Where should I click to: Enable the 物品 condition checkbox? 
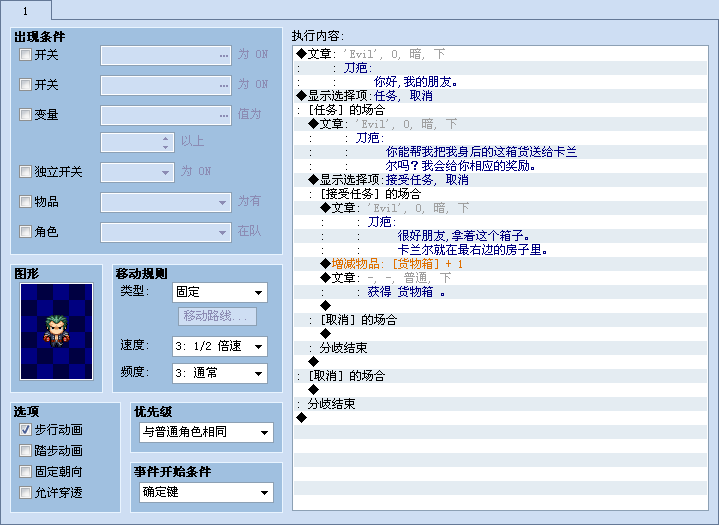click(x=25, y=201)
